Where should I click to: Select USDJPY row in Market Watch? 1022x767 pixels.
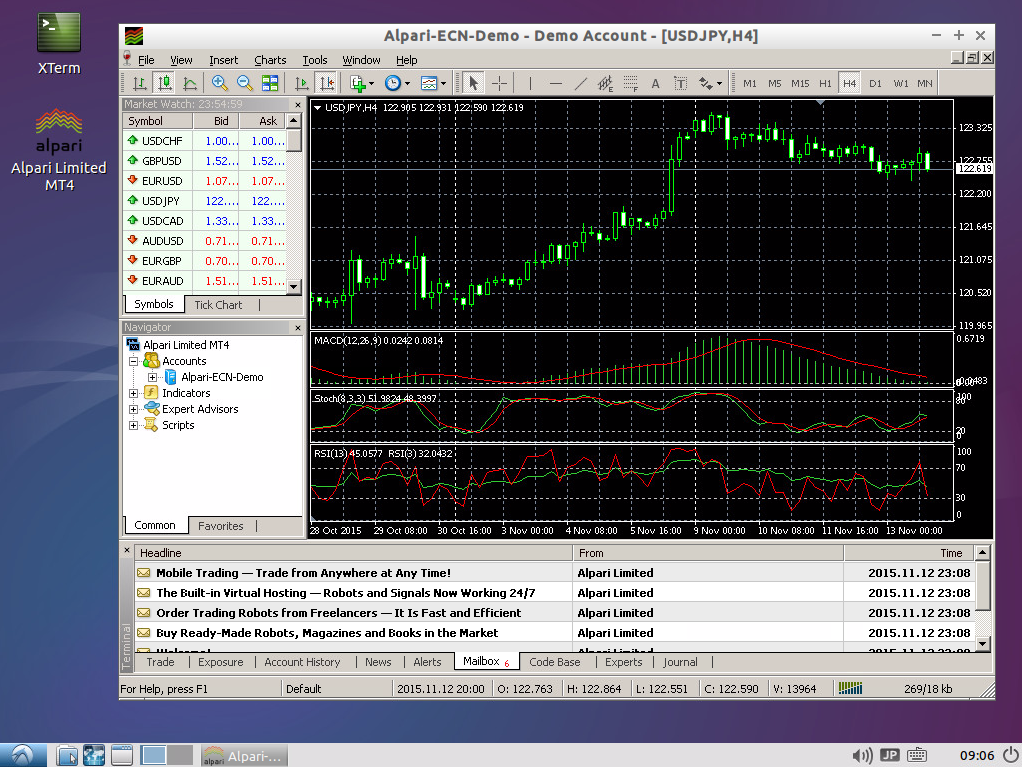click(205, 201)
